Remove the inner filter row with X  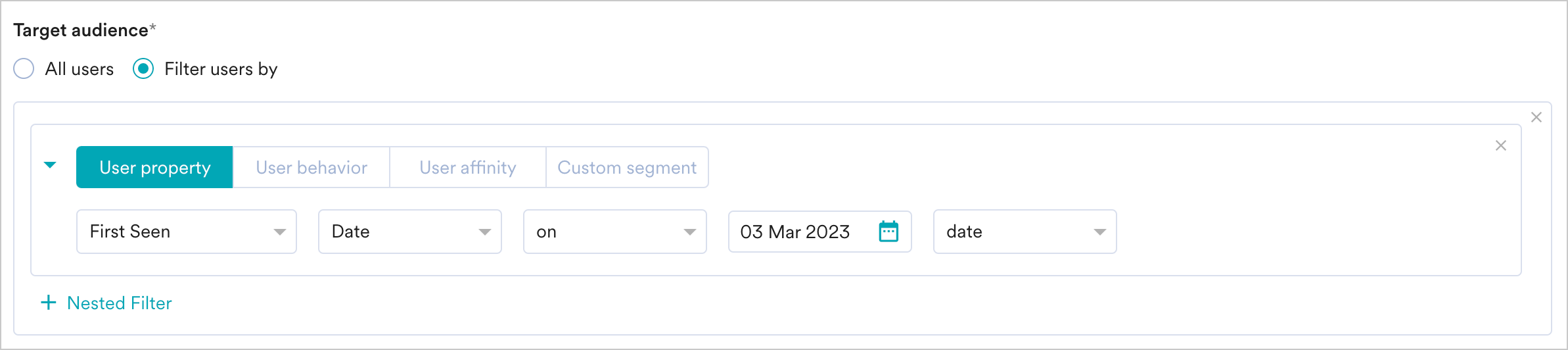tap(1501, 145)
